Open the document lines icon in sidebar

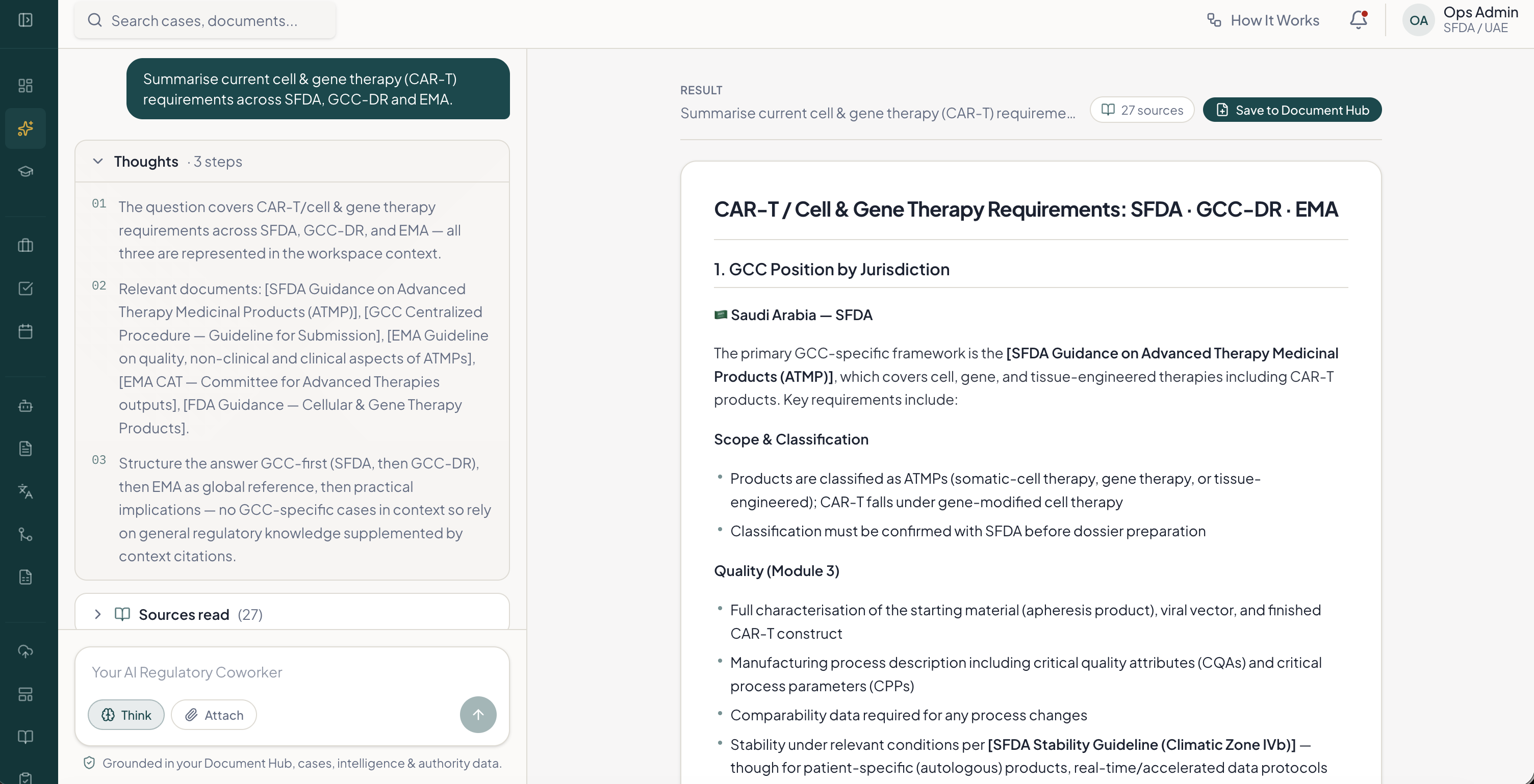(25, 449)
